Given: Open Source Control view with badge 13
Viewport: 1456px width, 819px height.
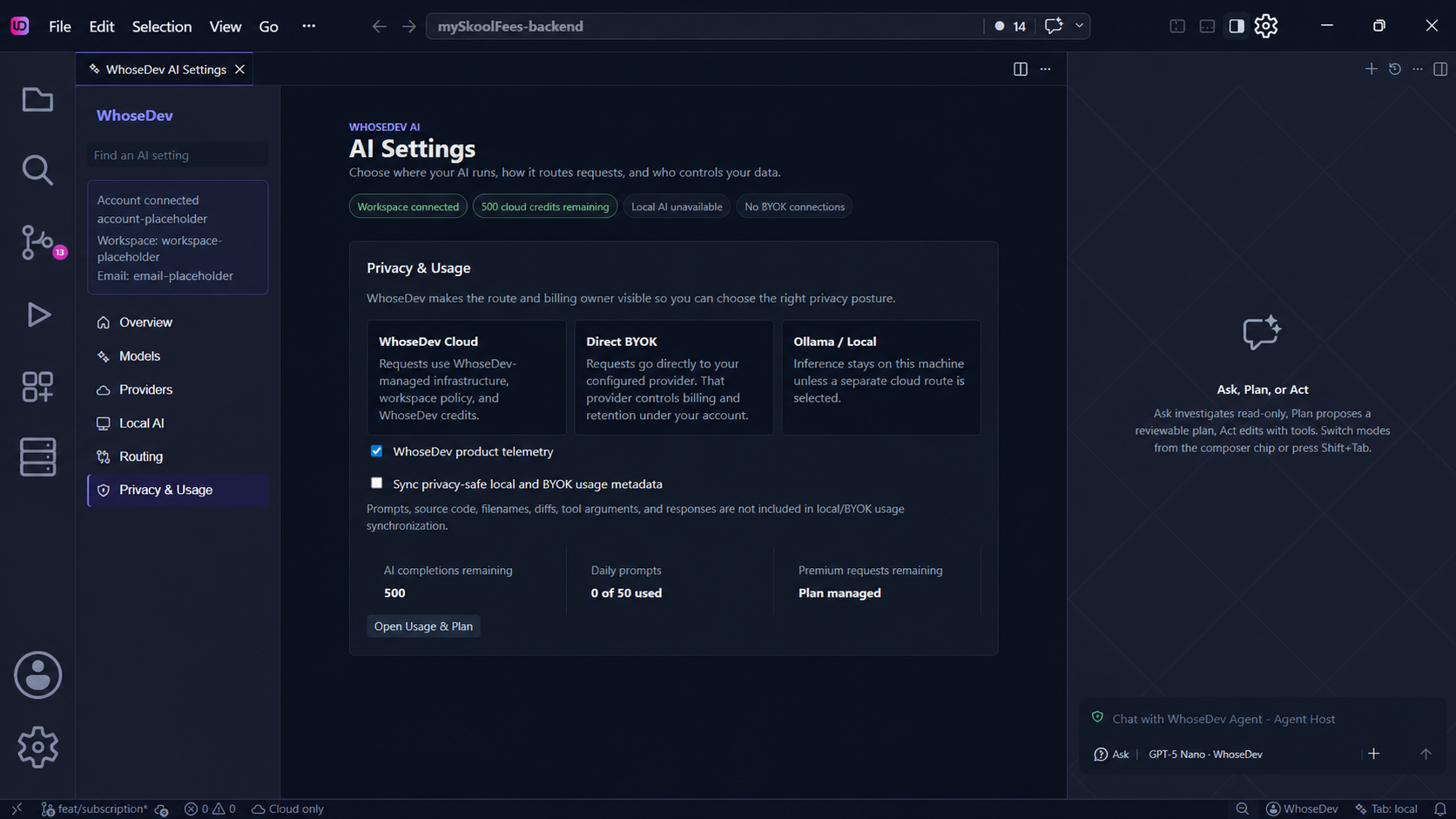Looking at the screenshot, I should tap(37, 242).
